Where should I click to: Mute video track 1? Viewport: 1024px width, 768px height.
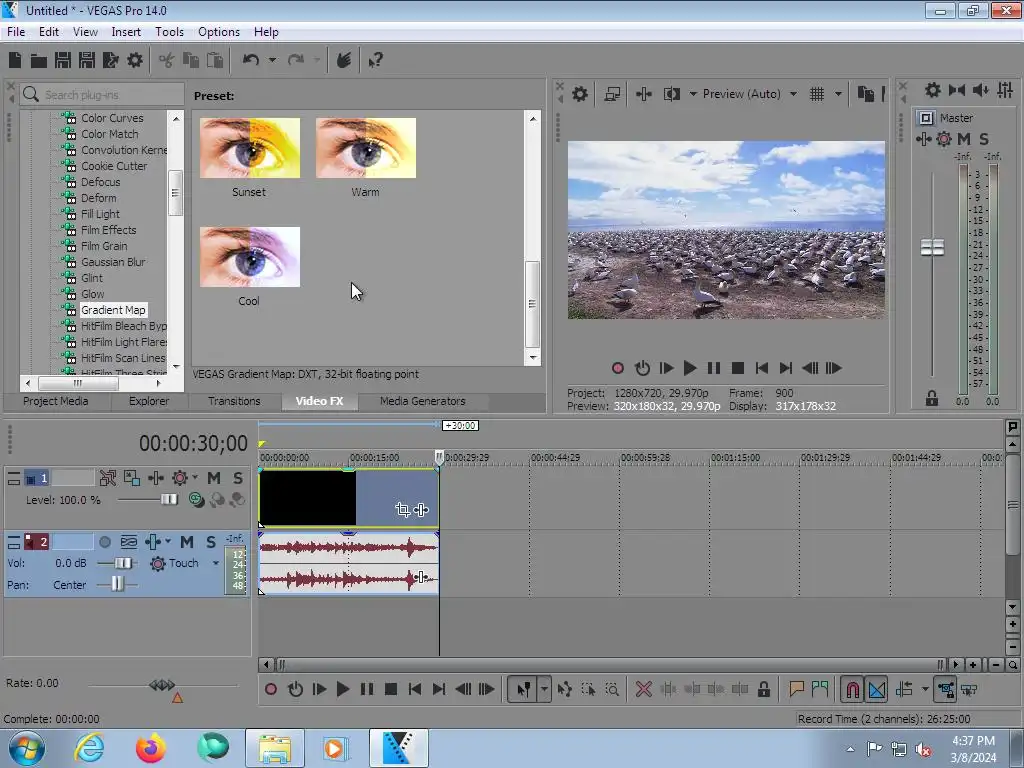tap(214, 478)
